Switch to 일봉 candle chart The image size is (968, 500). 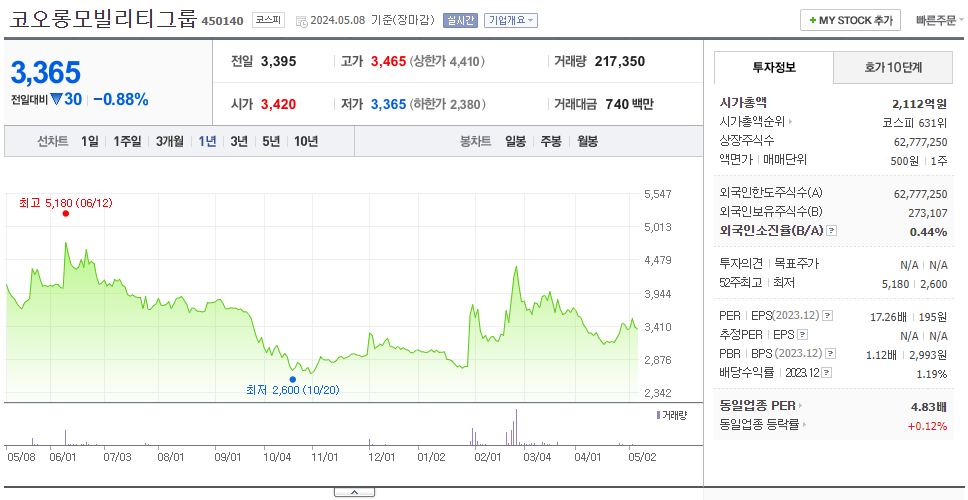pos(515,141)
